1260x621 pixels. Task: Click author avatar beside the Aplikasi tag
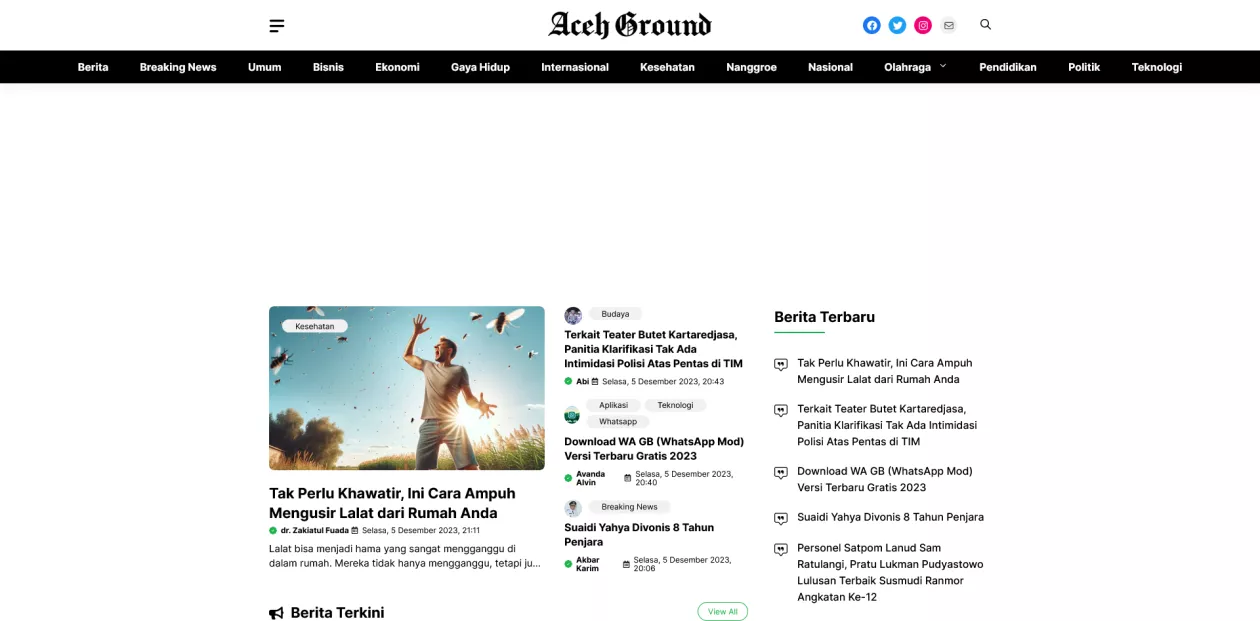572,414
